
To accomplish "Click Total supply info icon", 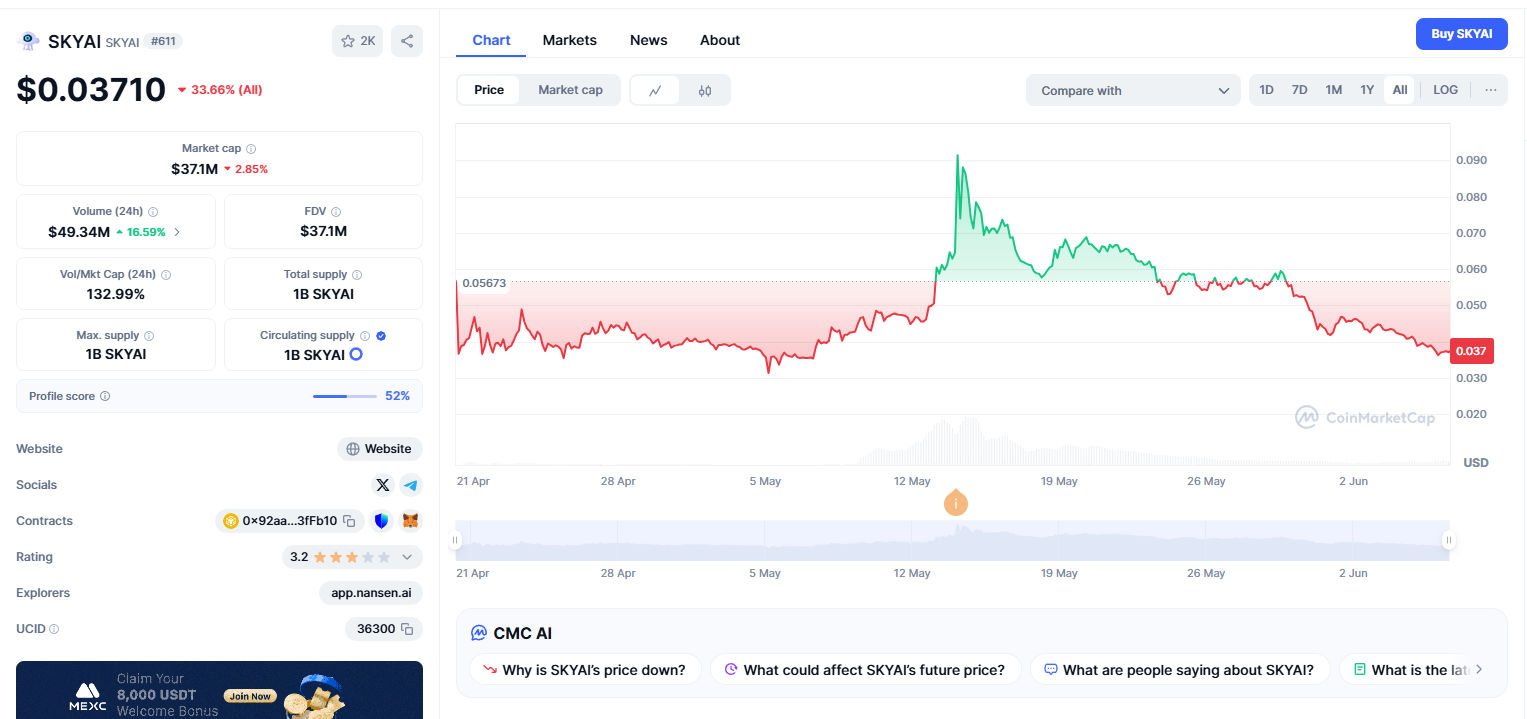I will (x=357, y=274).
